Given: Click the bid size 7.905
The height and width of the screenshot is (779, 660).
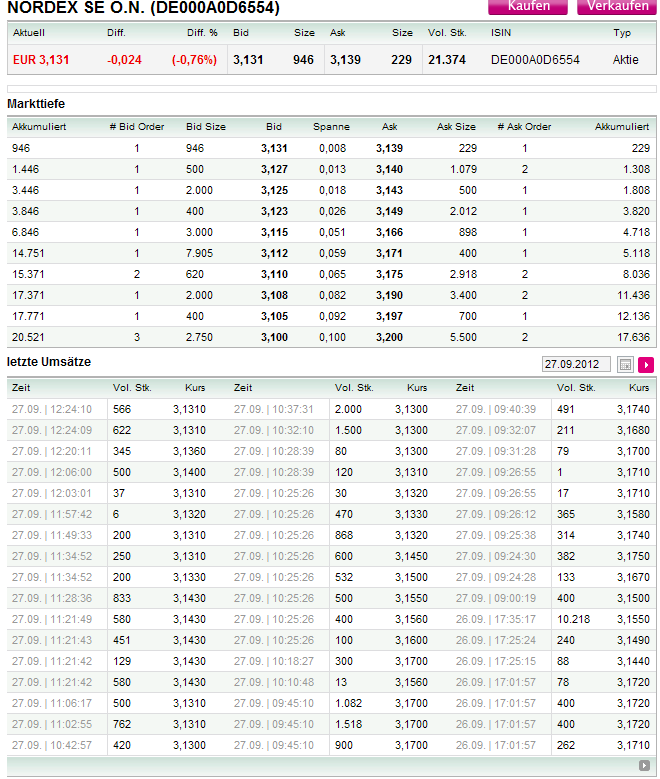Looking at the screenshot, I should pos(199,253).
